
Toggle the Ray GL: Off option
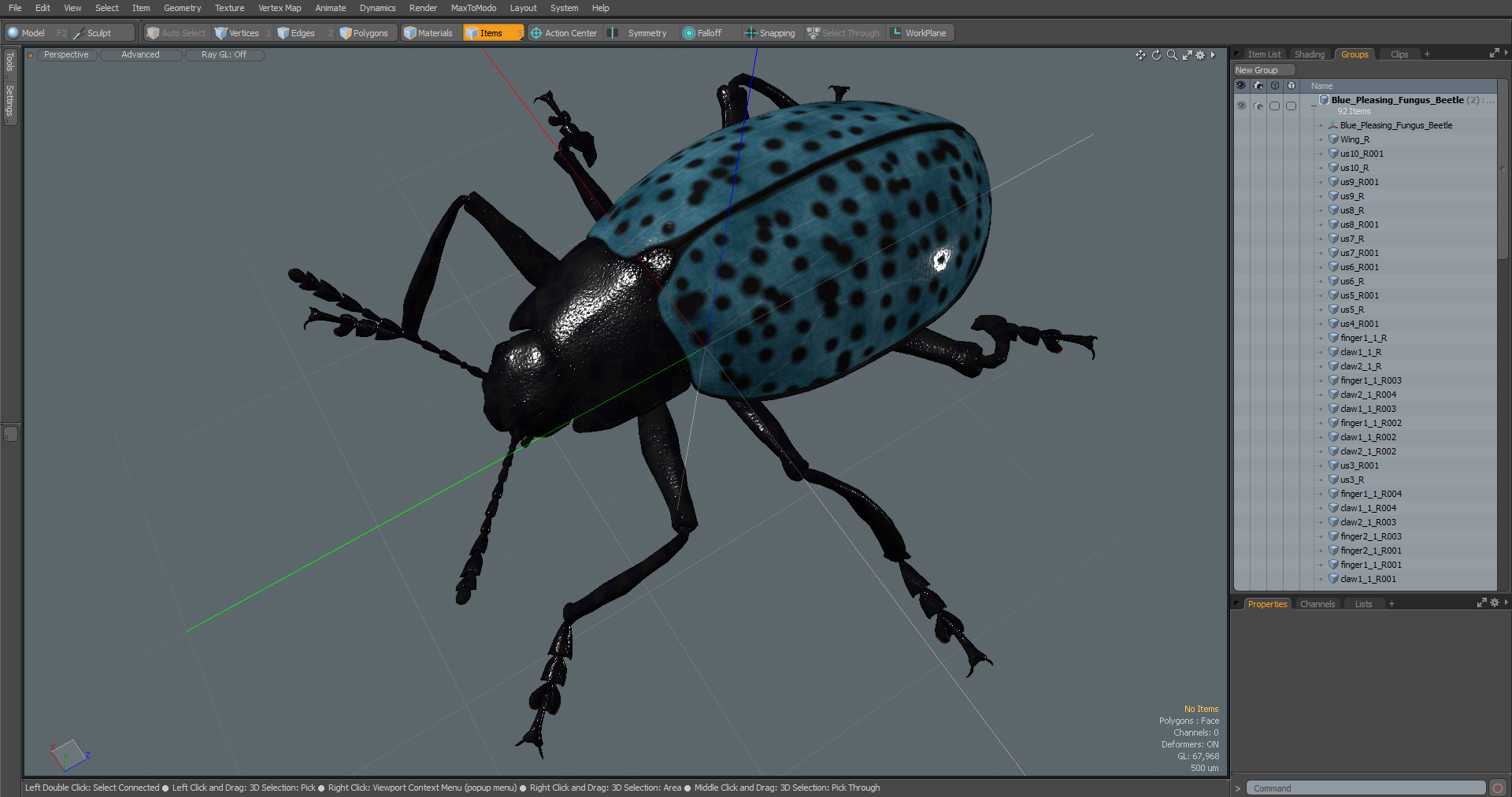click(224, 55)
